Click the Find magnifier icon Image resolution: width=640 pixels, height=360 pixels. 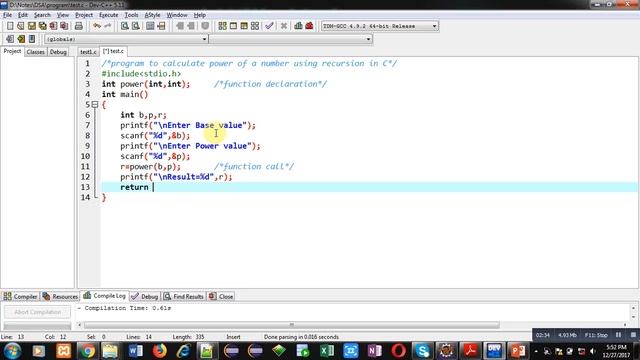[x=124, y=26]
